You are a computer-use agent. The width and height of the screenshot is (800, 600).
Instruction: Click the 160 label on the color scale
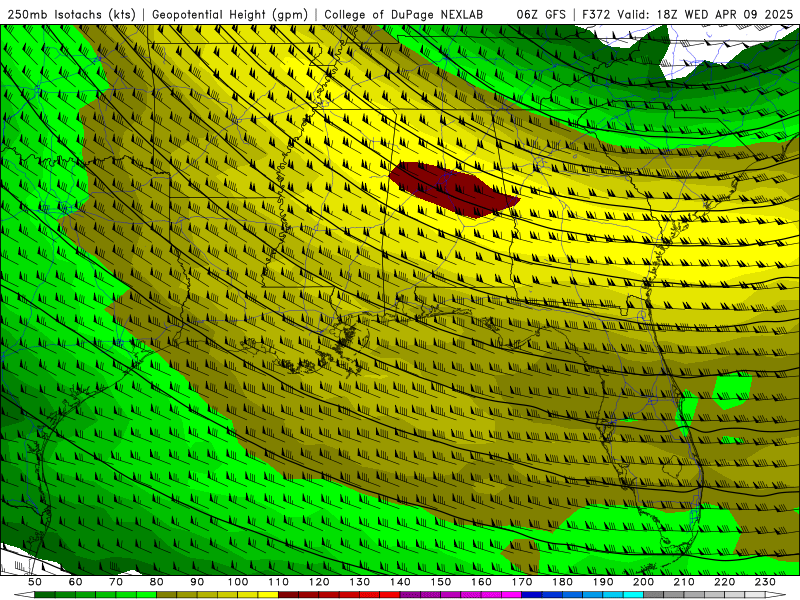(481, 582)
